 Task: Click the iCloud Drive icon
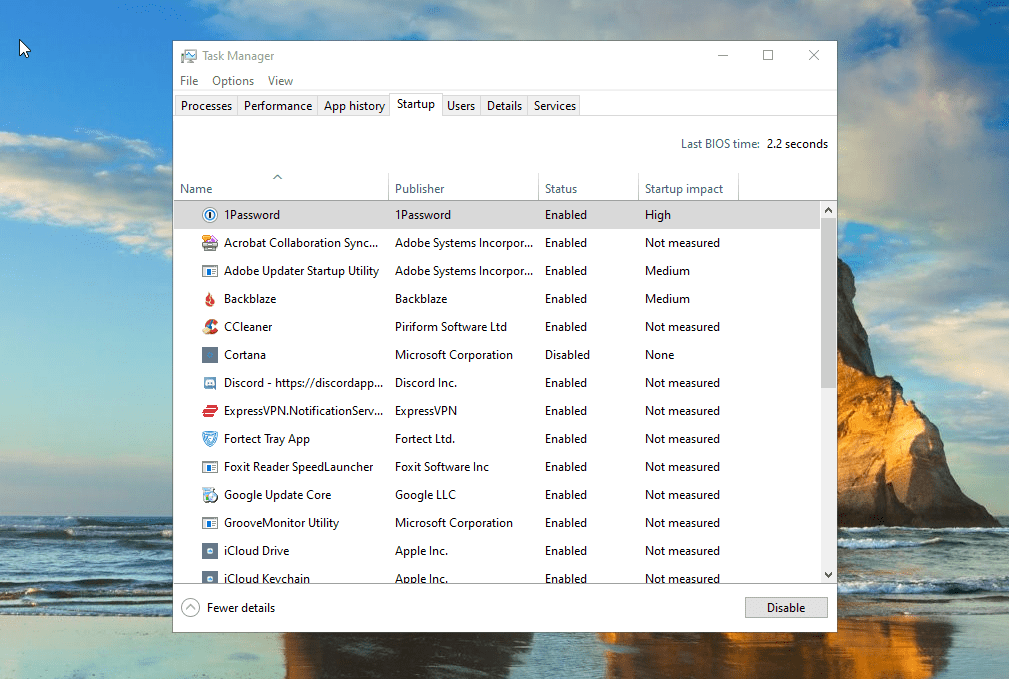[210, 551]
